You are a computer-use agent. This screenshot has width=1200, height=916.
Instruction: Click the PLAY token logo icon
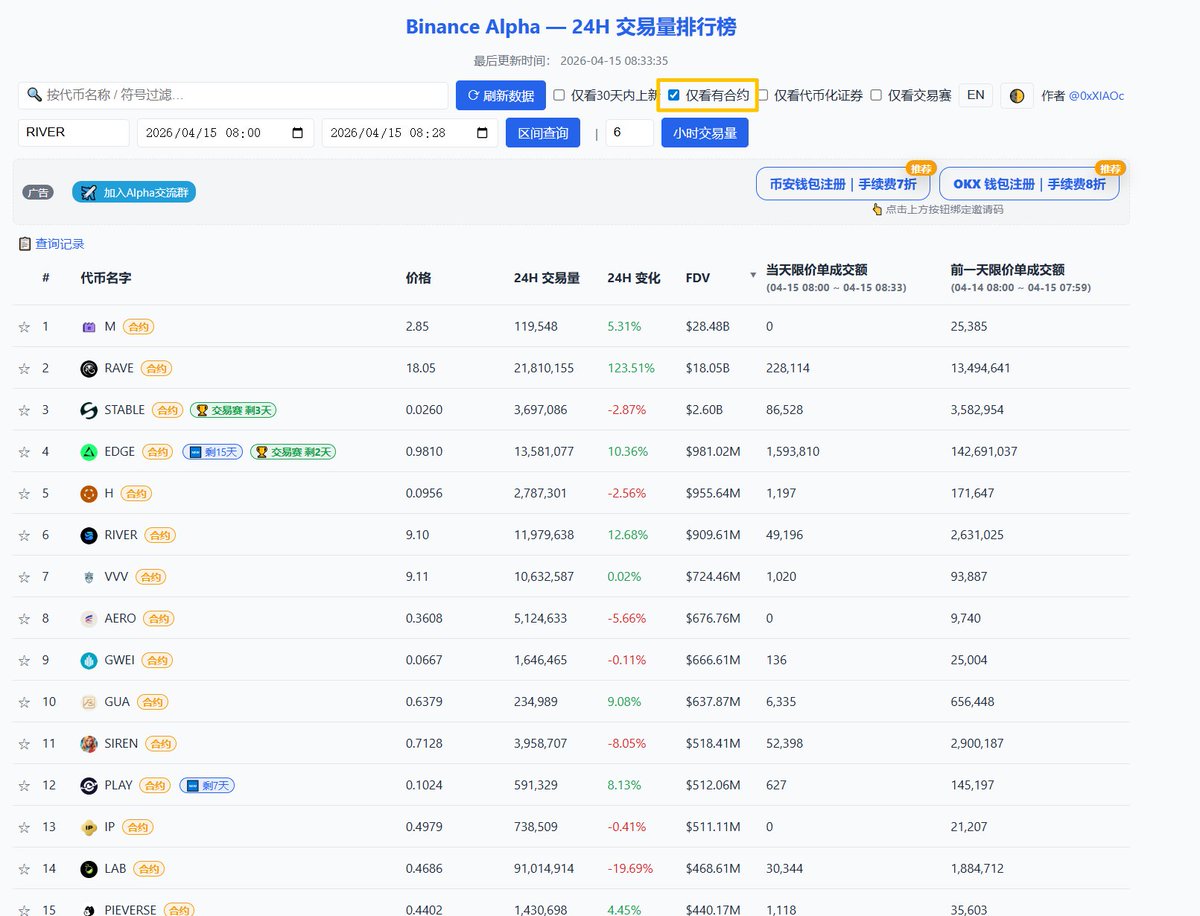89,785
